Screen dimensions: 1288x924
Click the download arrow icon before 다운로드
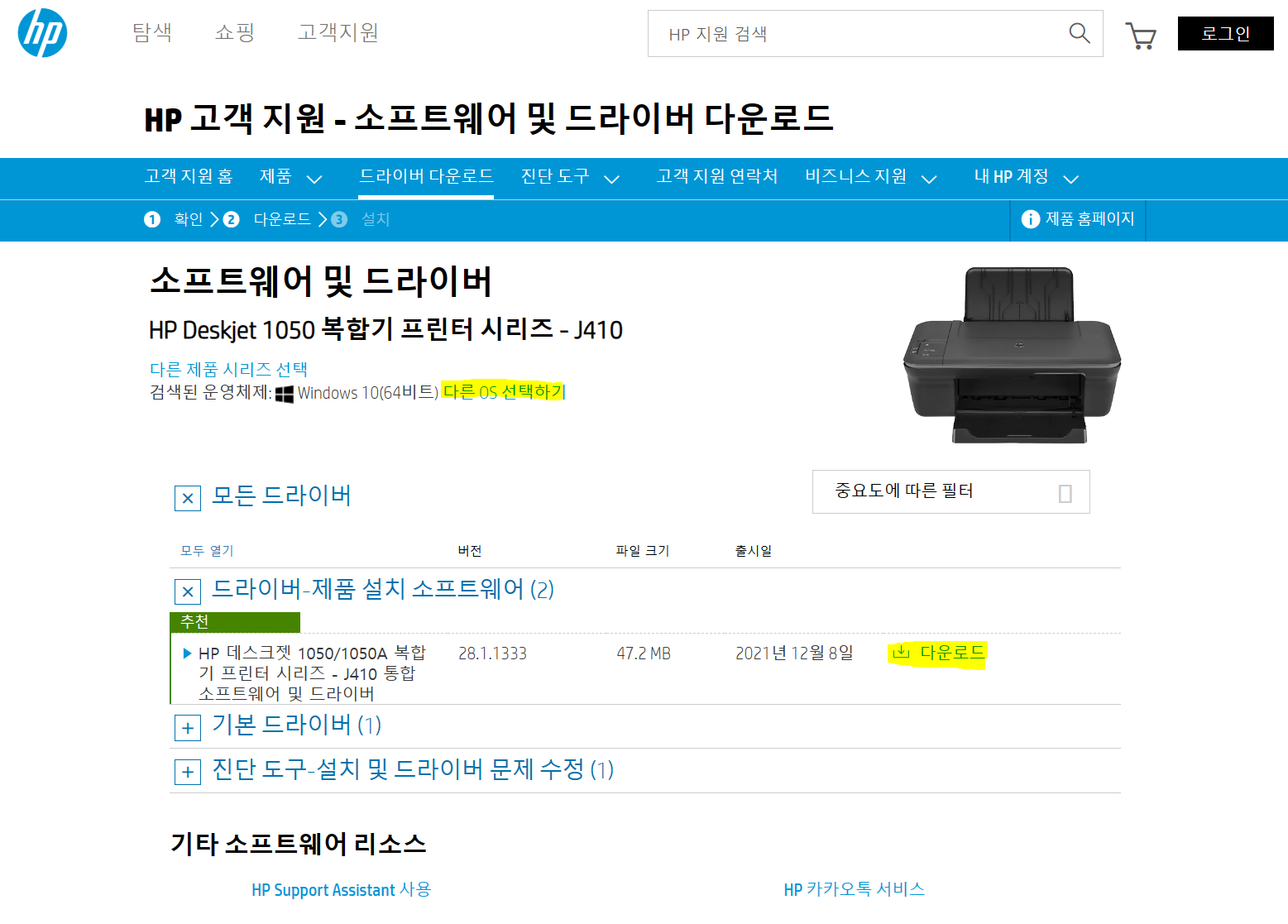(901, 653)
